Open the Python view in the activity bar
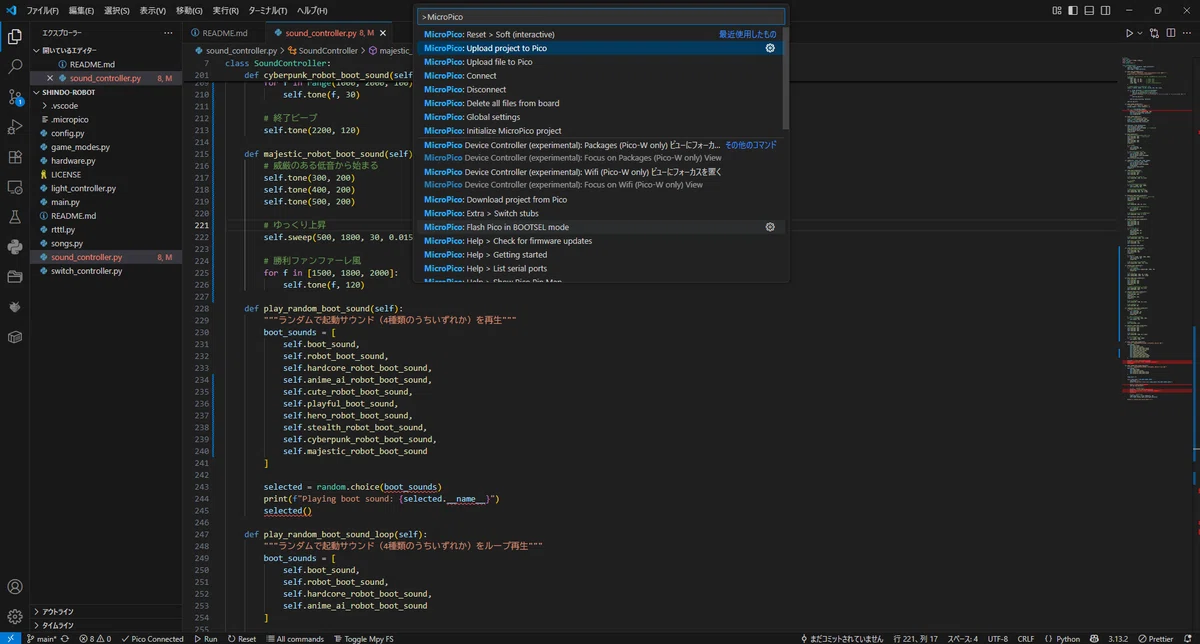 15,247
